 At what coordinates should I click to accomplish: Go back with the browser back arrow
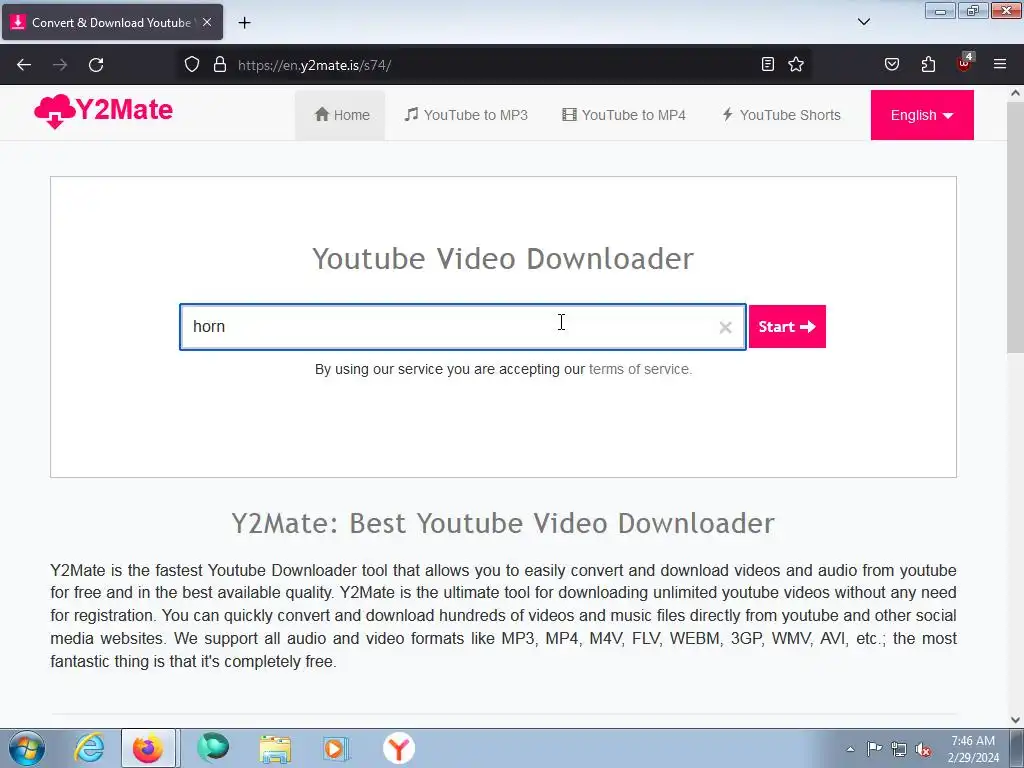pos(24,65)
